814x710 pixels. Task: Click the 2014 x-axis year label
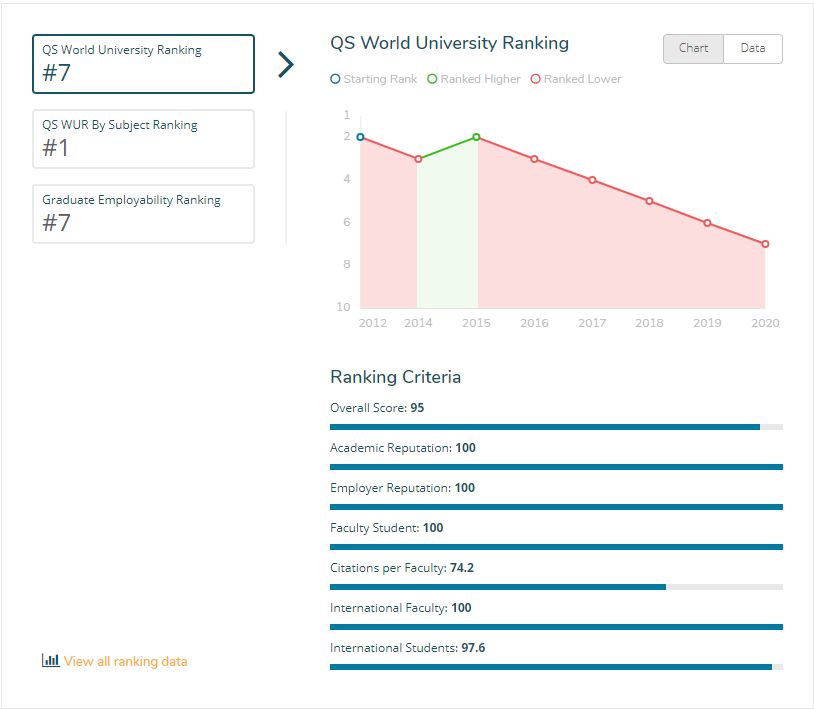tap(418, 323)
